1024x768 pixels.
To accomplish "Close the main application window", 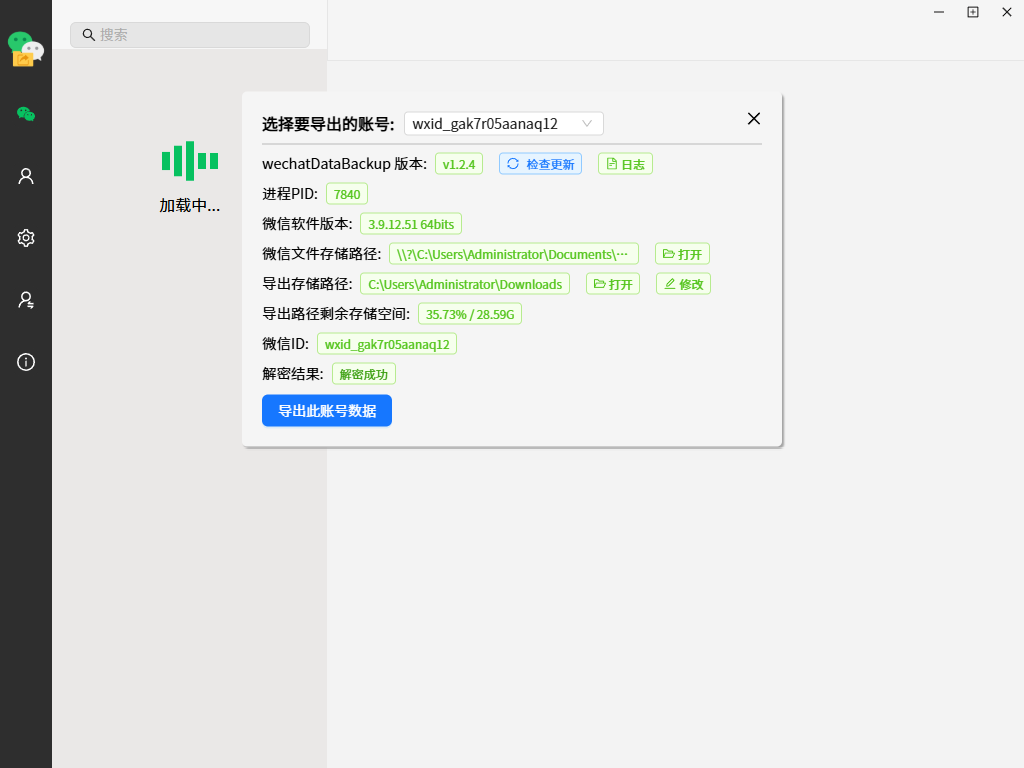I will pyautogui.click(x=1006, y=12).
